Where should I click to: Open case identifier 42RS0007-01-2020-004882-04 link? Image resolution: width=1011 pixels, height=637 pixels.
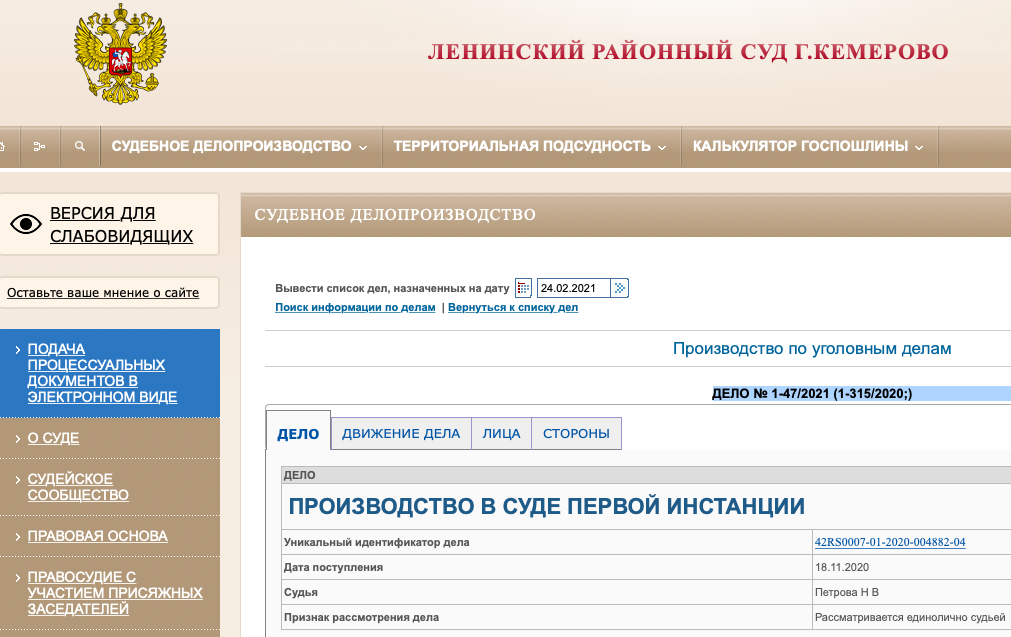[890, 542]
